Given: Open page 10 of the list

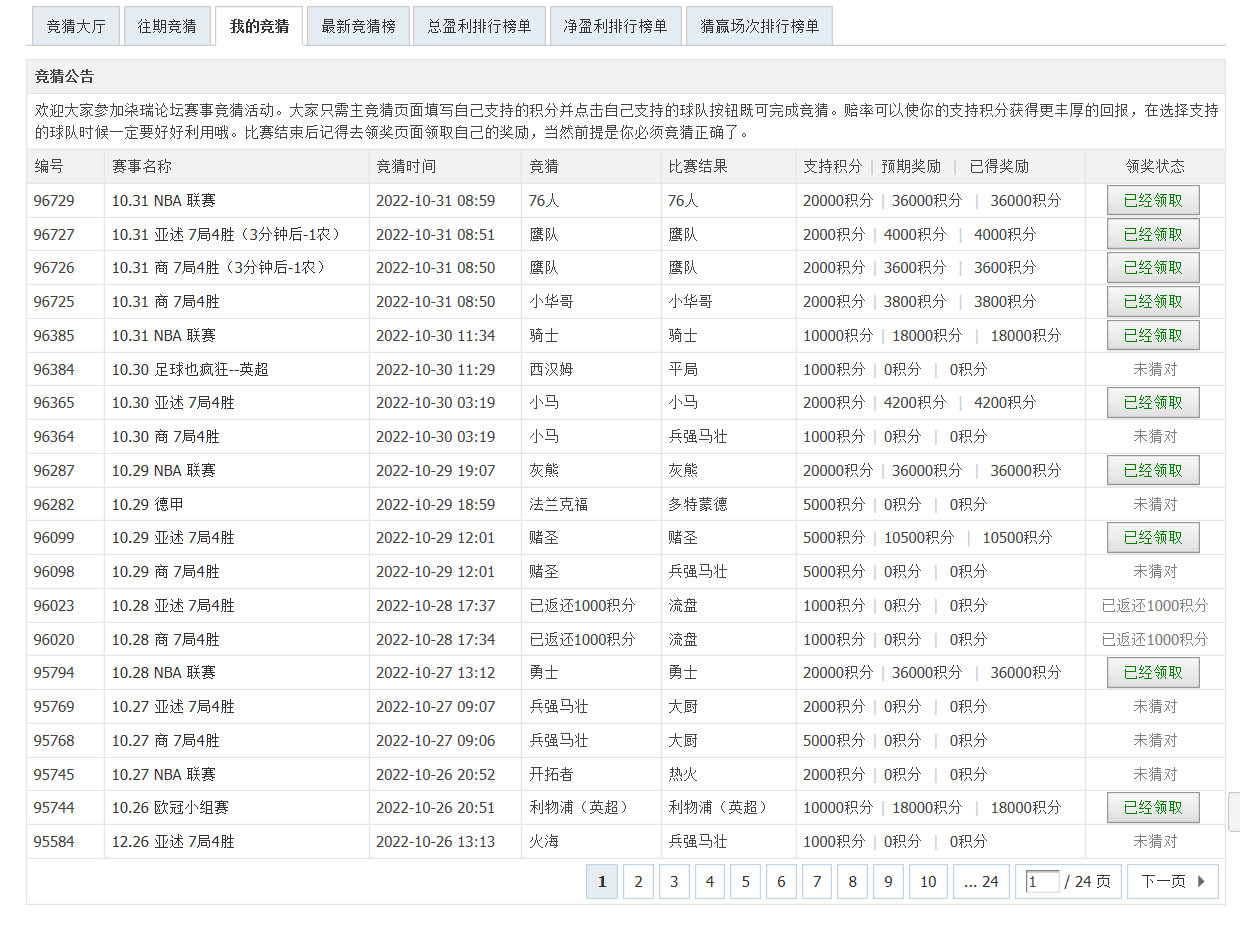Looking at the screenshot, I should 928,882.
